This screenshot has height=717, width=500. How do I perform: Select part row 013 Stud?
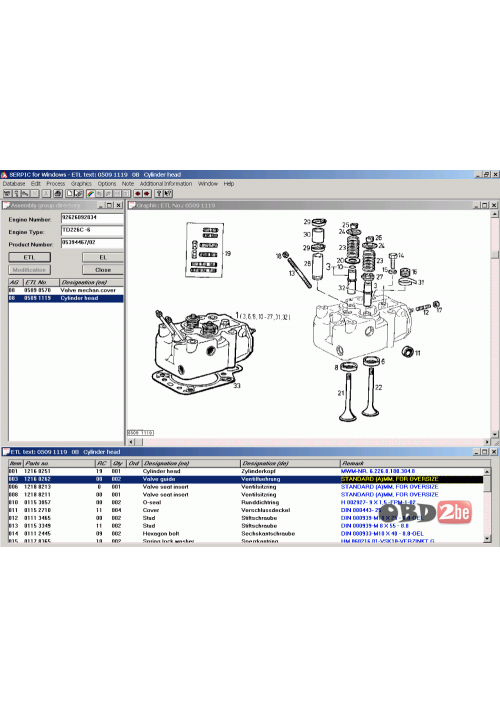click(246, 525)
